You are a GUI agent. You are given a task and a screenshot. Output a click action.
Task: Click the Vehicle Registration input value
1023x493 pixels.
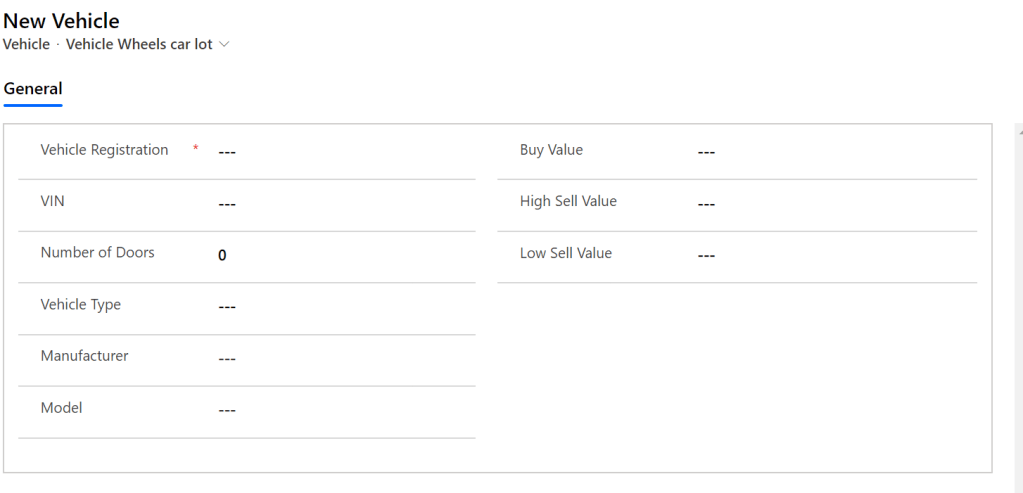(340, 152)
